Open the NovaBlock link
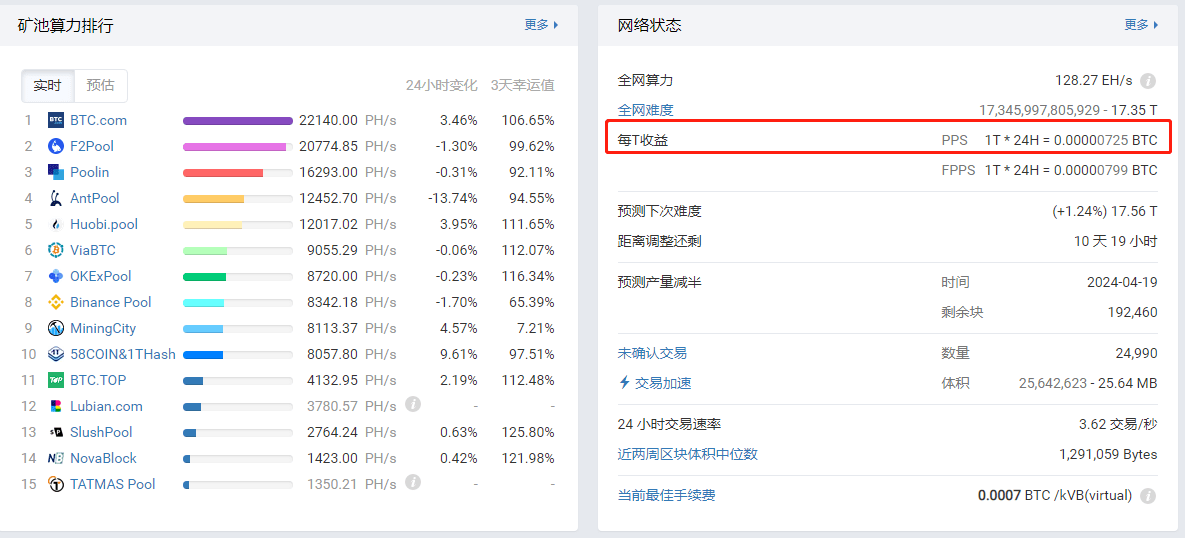This screenshot has width=1185, height=538. (x=104, y=458)
